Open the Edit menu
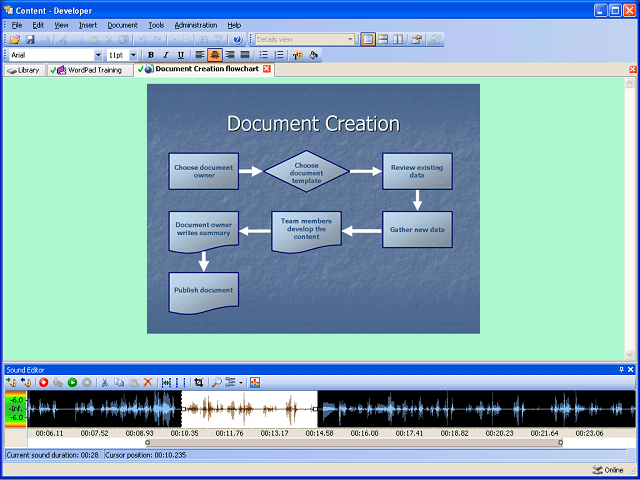The image size is (640, 480). tap(38, 25)
